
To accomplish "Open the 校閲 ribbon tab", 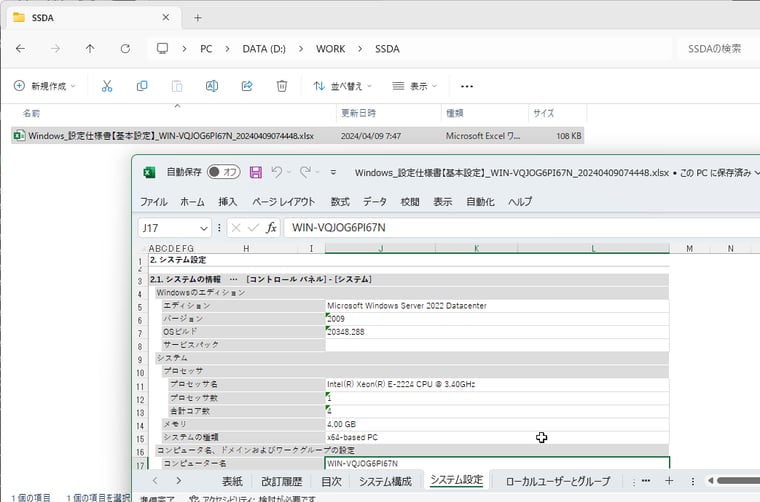I will tap(410, 202).
